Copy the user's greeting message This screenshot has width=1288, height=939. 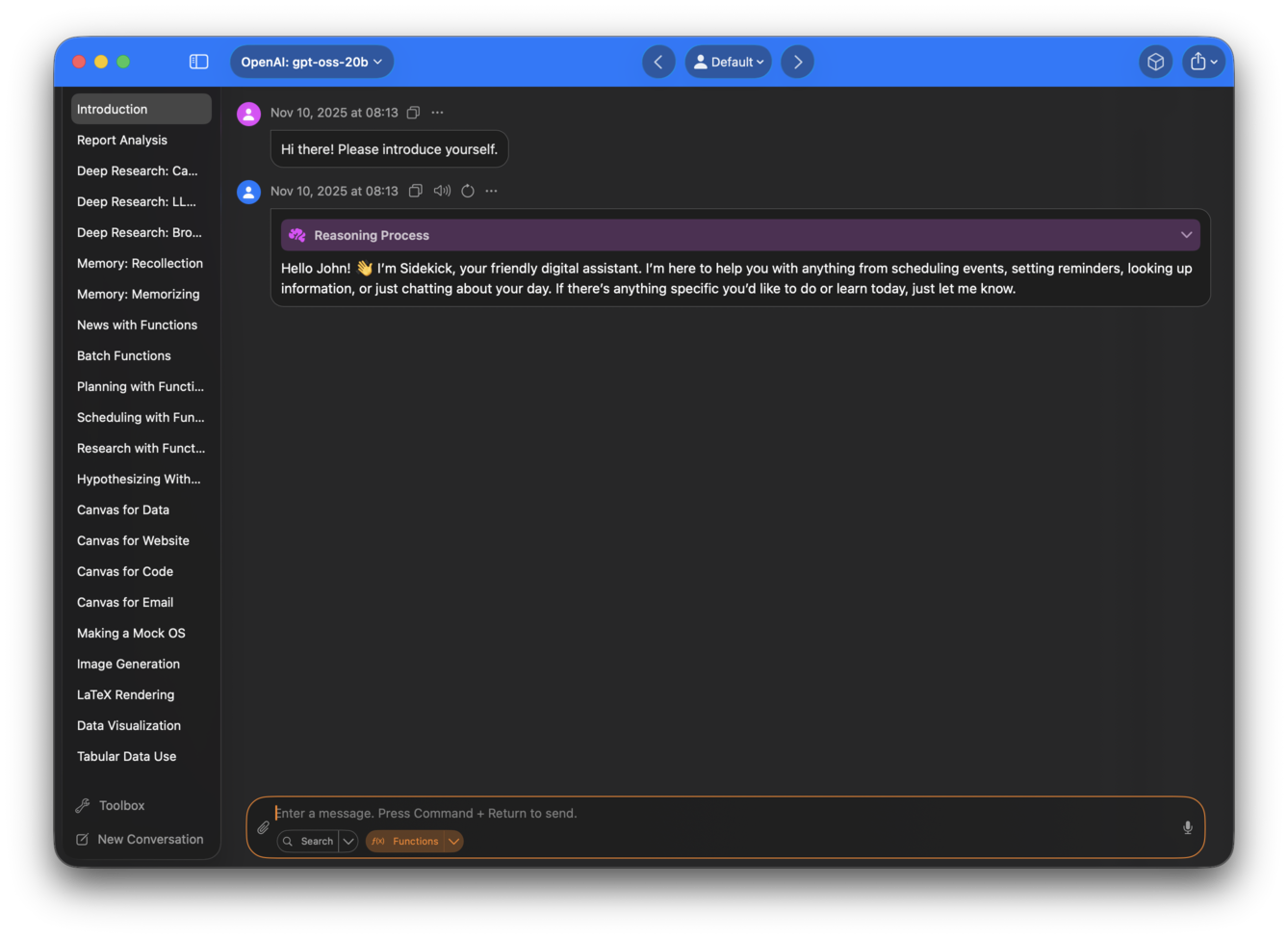[413, 113]
